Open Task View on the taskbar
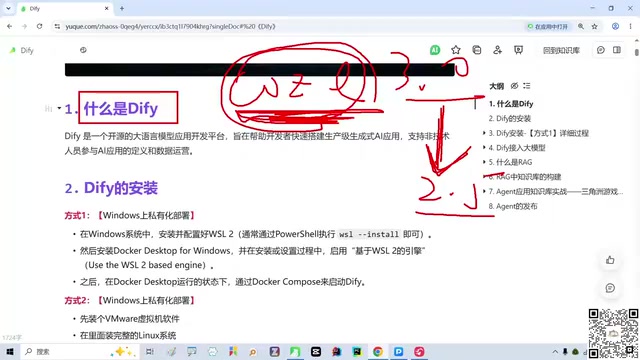 pos(150,351)
